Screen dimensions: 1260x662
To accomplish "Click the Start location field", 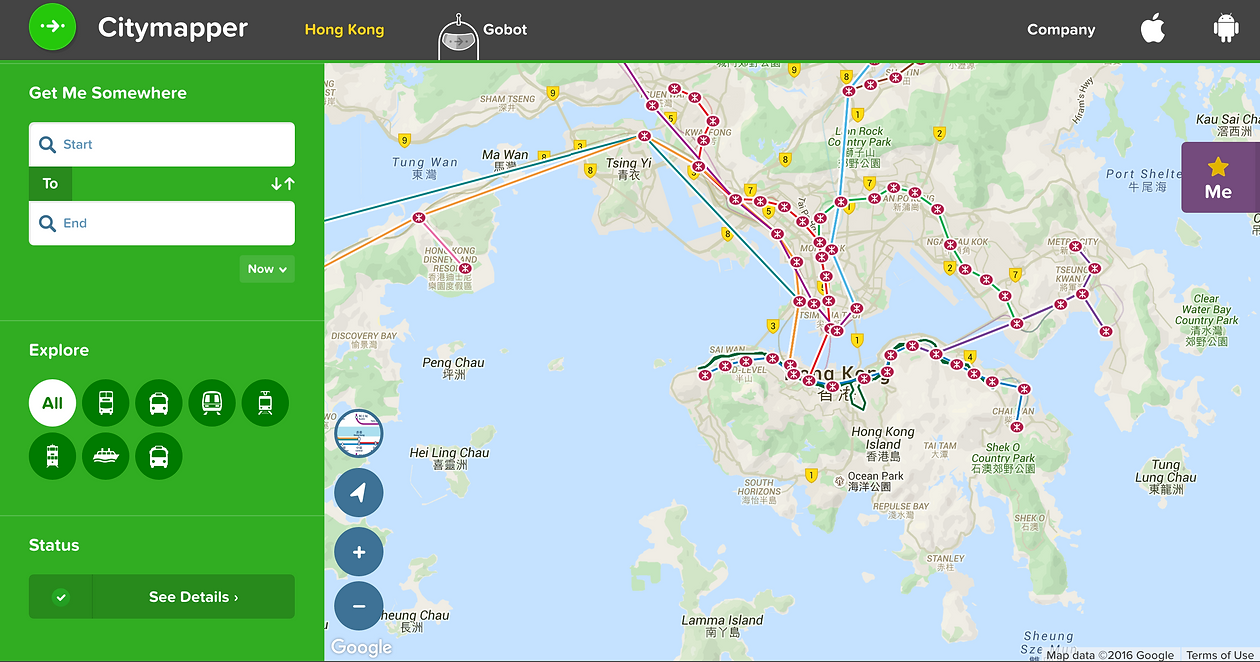I will point(162,144).
